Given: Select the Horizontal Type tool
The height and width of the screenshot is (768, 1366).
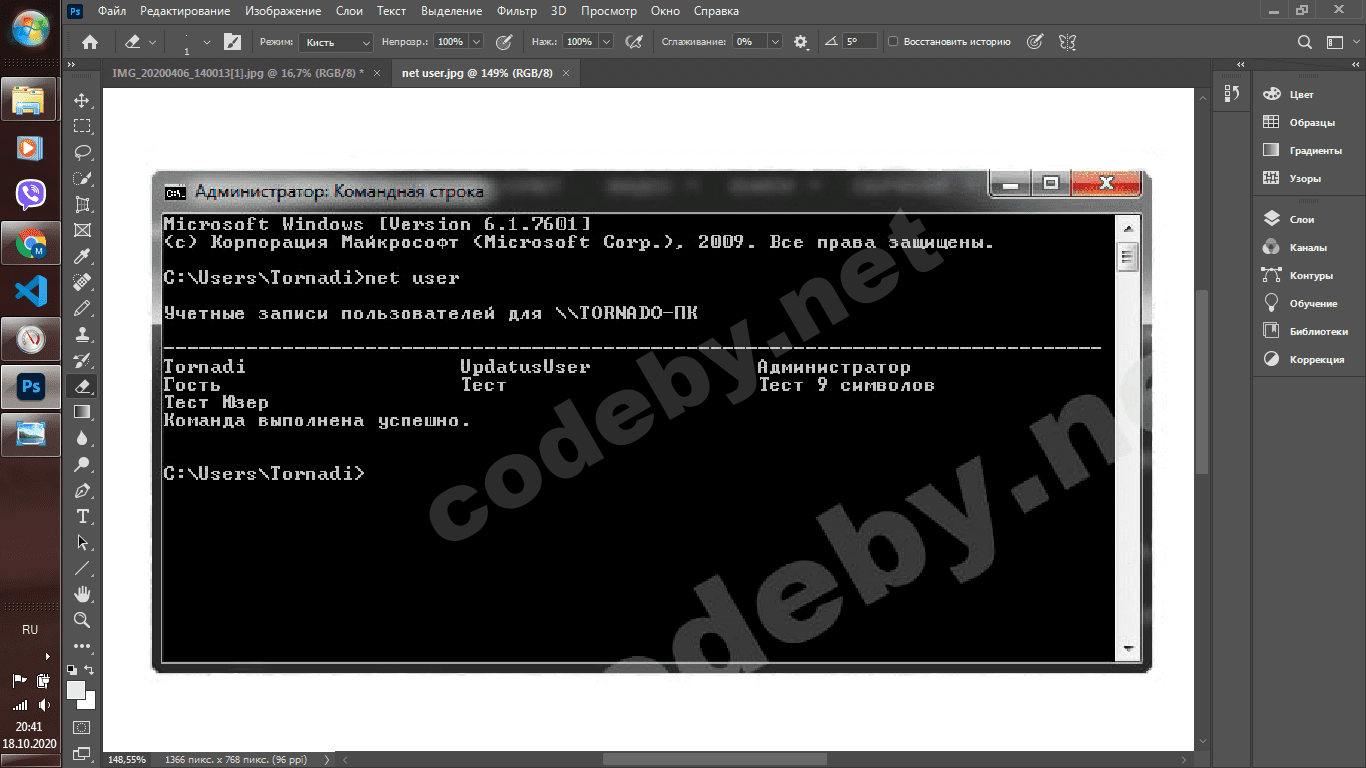Looking at the screenshot, I should 83,516.
